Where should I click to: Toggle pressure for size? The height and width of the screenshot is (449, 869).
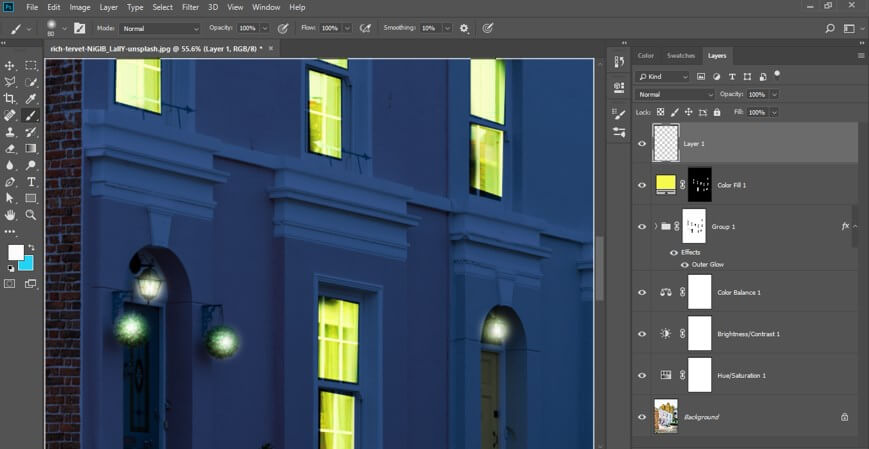tap(488, 28)
